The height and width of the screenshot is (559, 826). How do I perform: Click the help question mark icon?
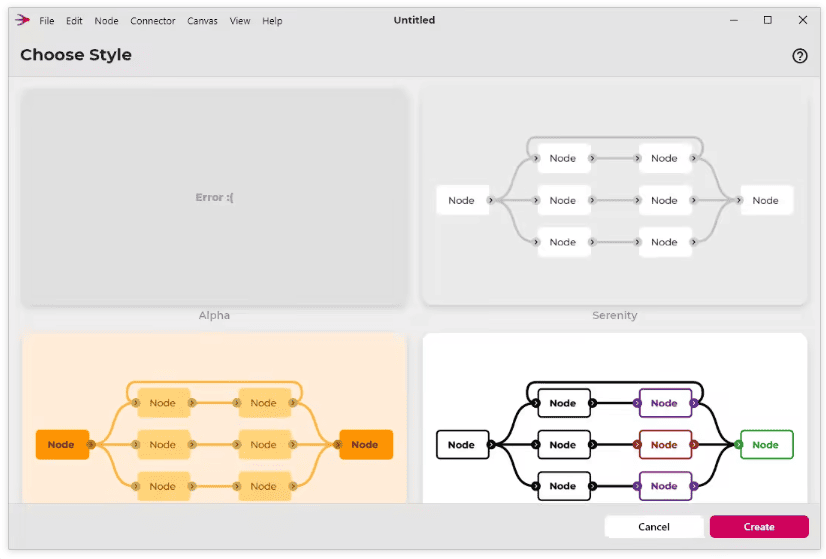point(800,55)
